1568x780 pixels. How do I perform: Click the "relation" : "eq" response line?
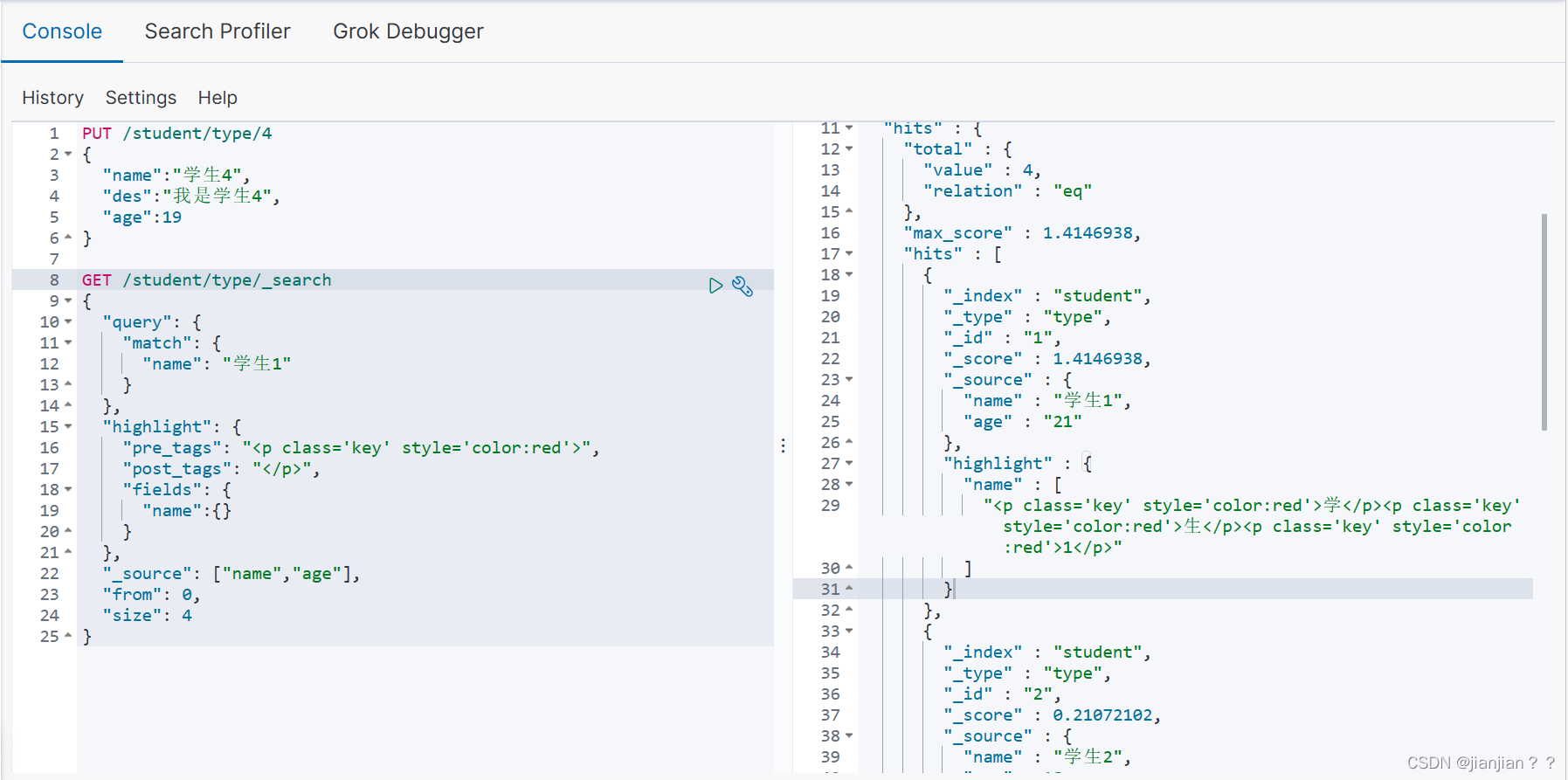[1007, 191]
